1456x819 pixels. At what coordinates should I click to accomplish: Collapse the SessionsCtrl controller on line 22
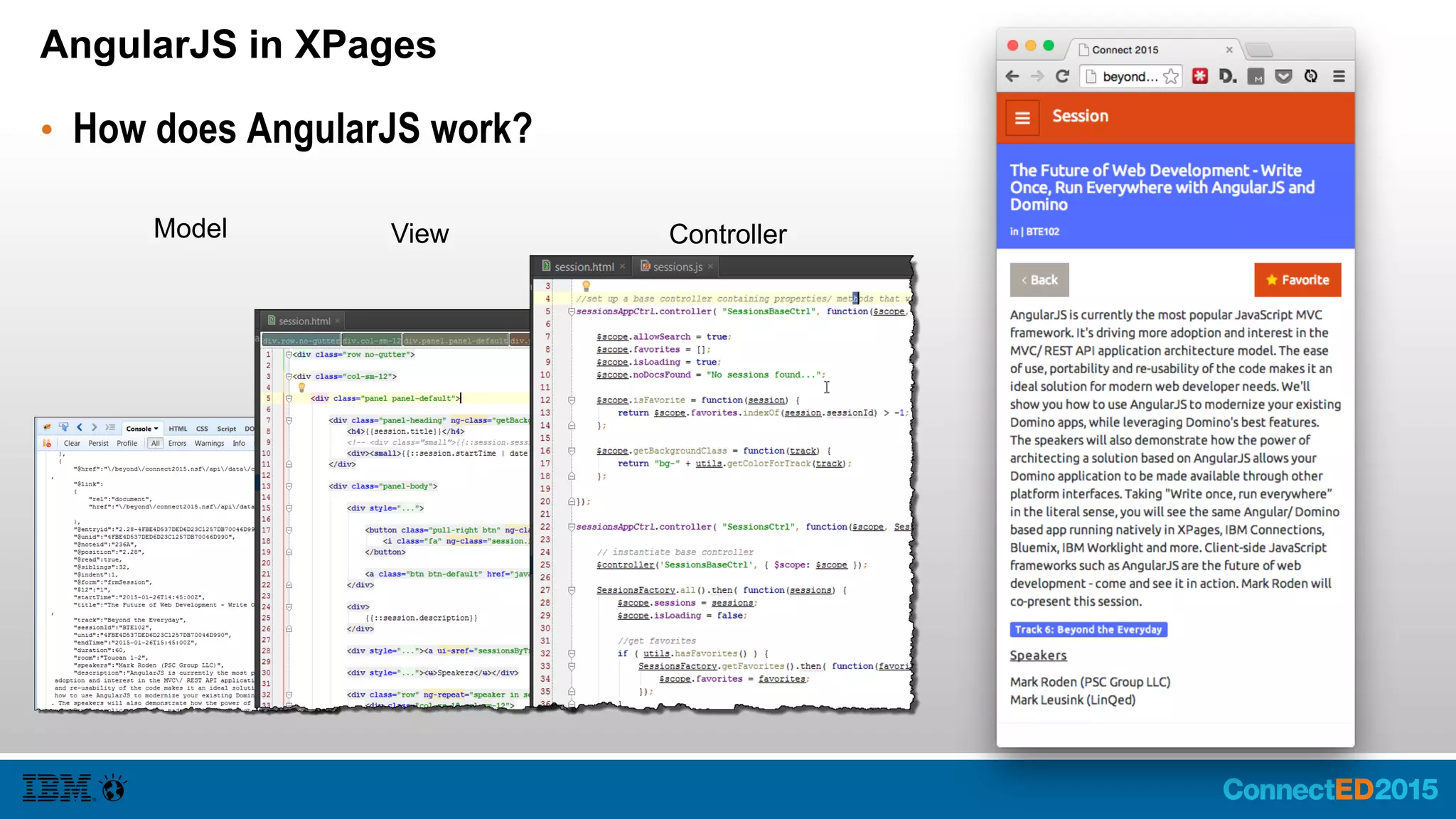coord(572,527)
